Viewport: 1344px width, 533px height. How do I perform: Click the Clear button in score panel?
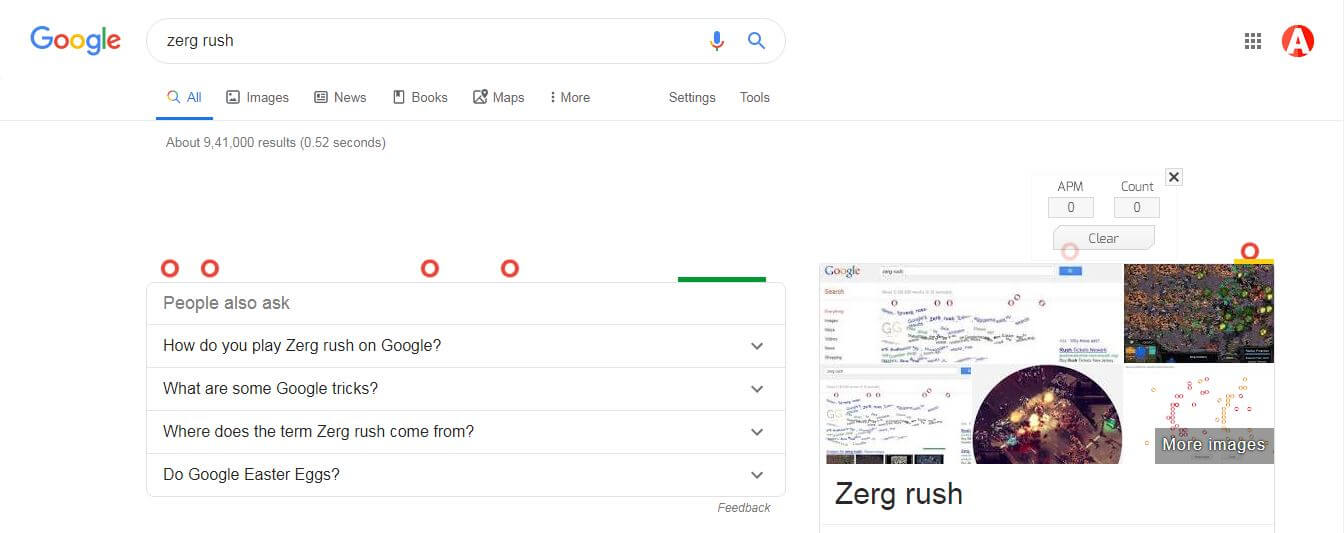point(1103,238)
